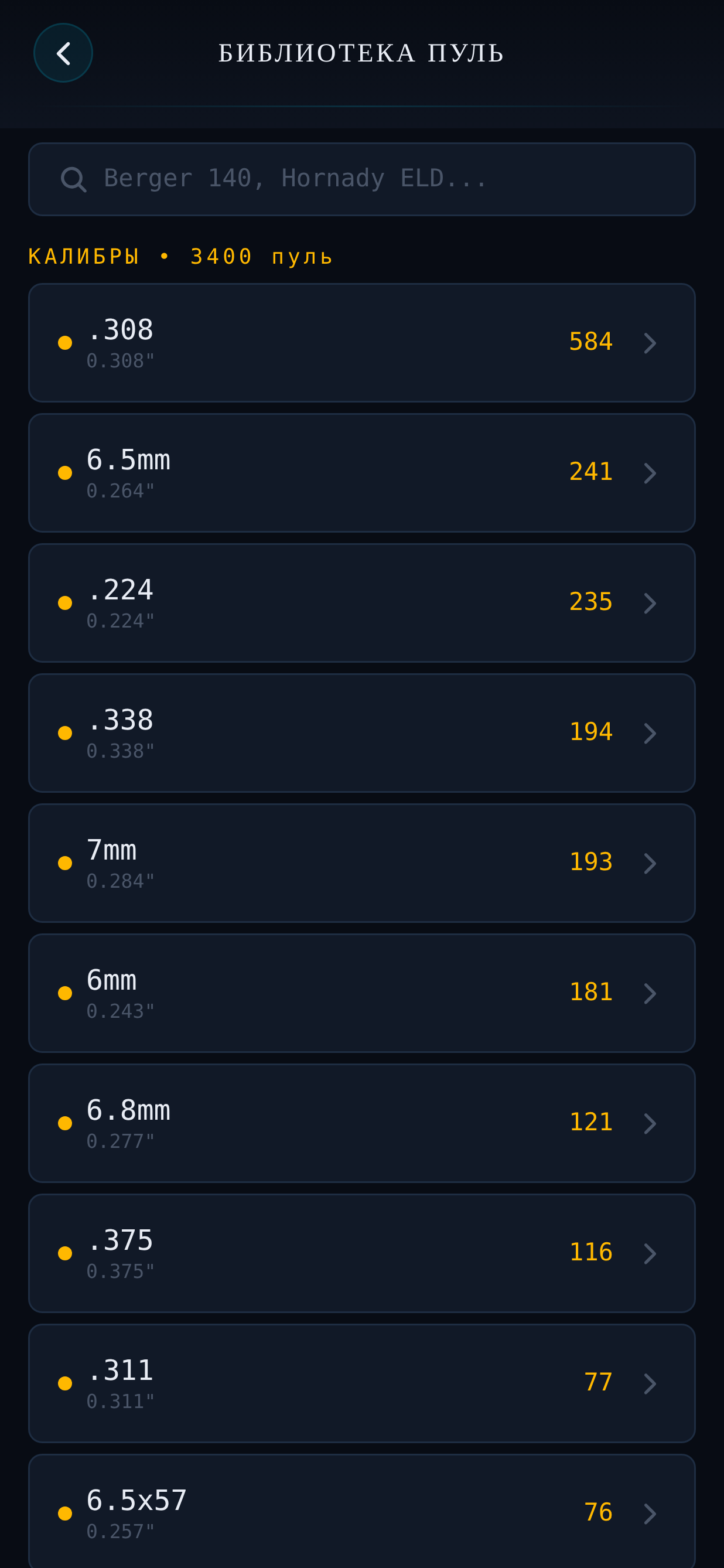Expand .308 with its chevron arrow

point(650,343)
